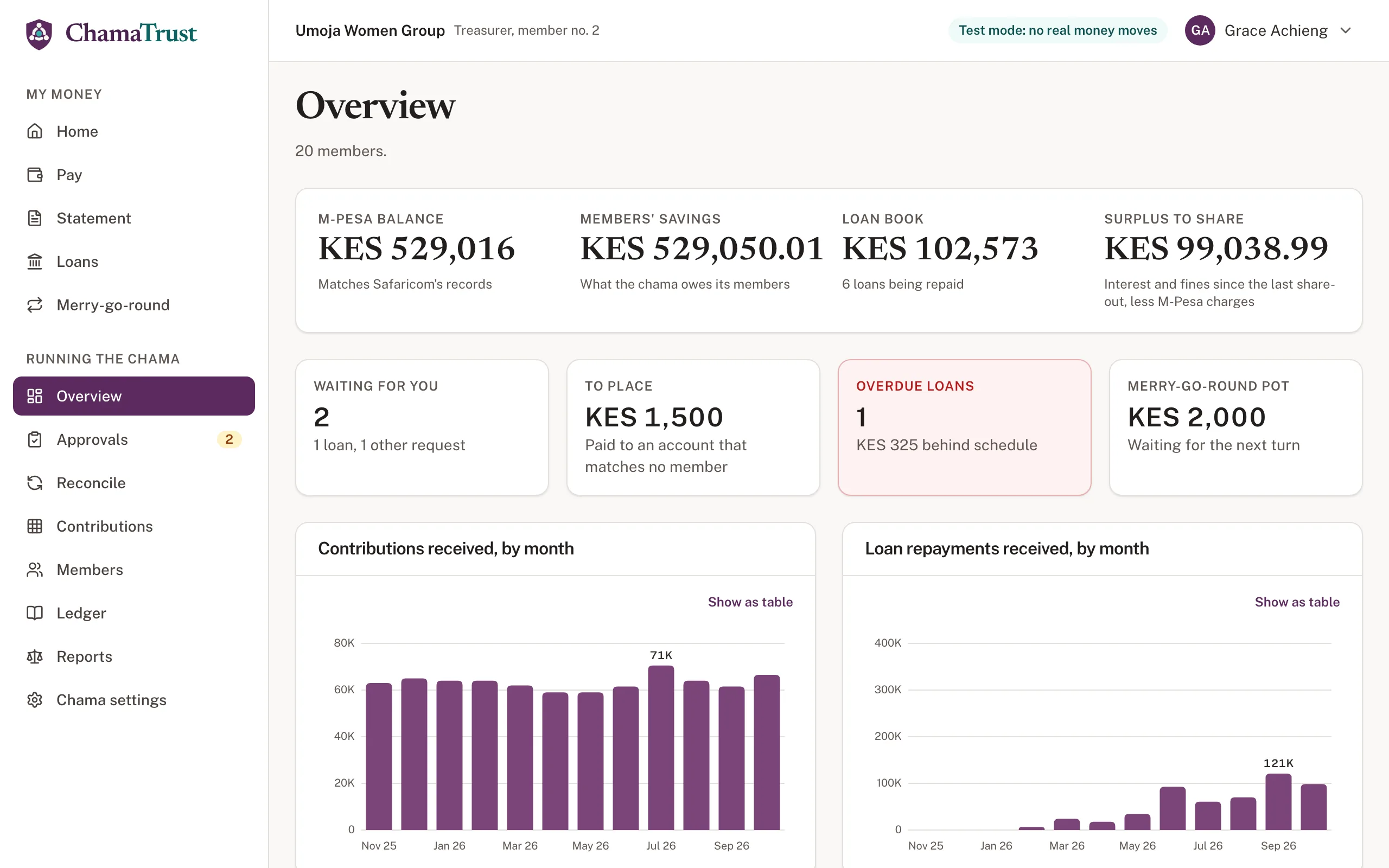Click the Home house icon
Image resolution: width=1389 pixels, height=868 pixels.
click(35, 131)
